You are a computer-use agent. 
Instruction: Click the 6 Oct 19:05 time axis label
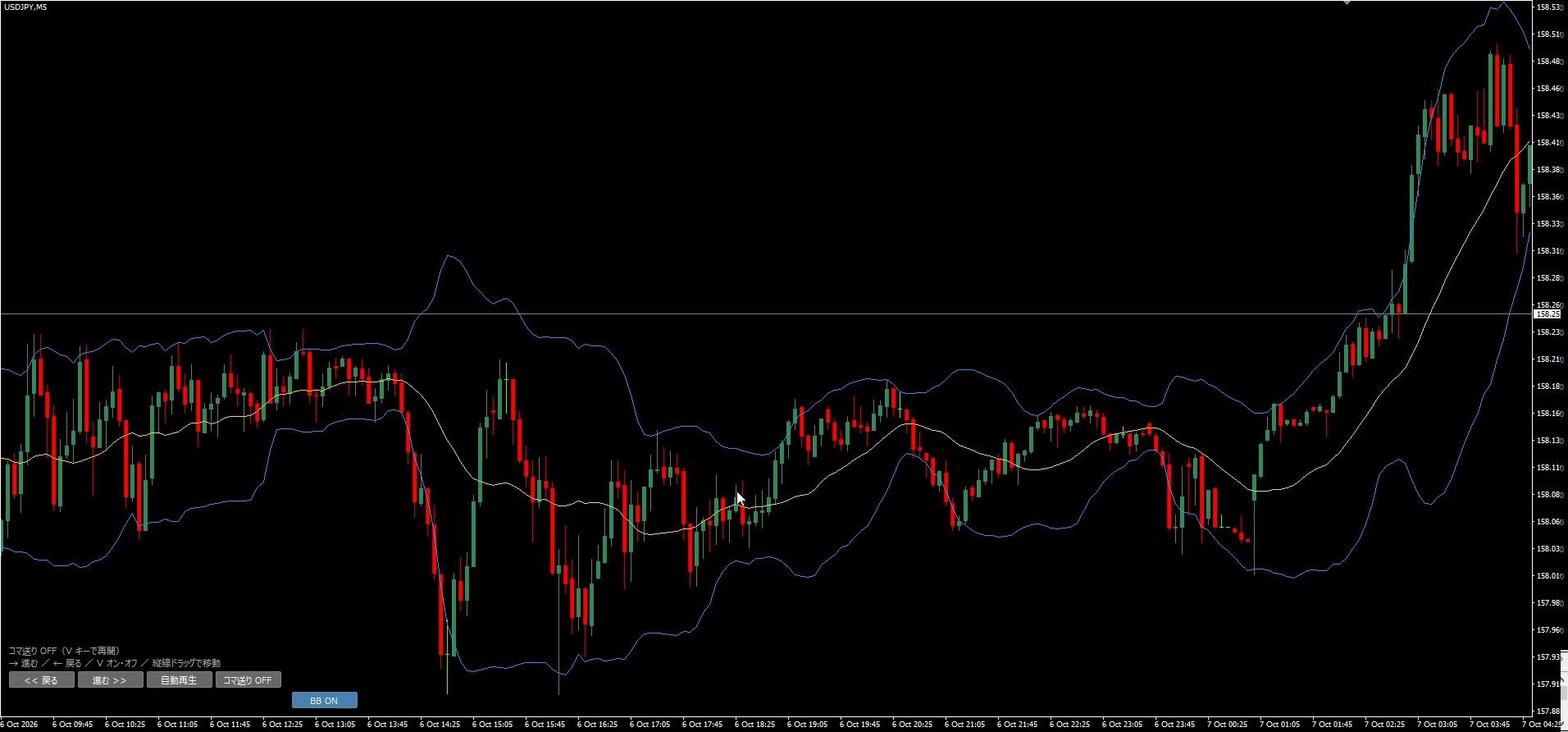pyautogui.click(x=808, y=724)
